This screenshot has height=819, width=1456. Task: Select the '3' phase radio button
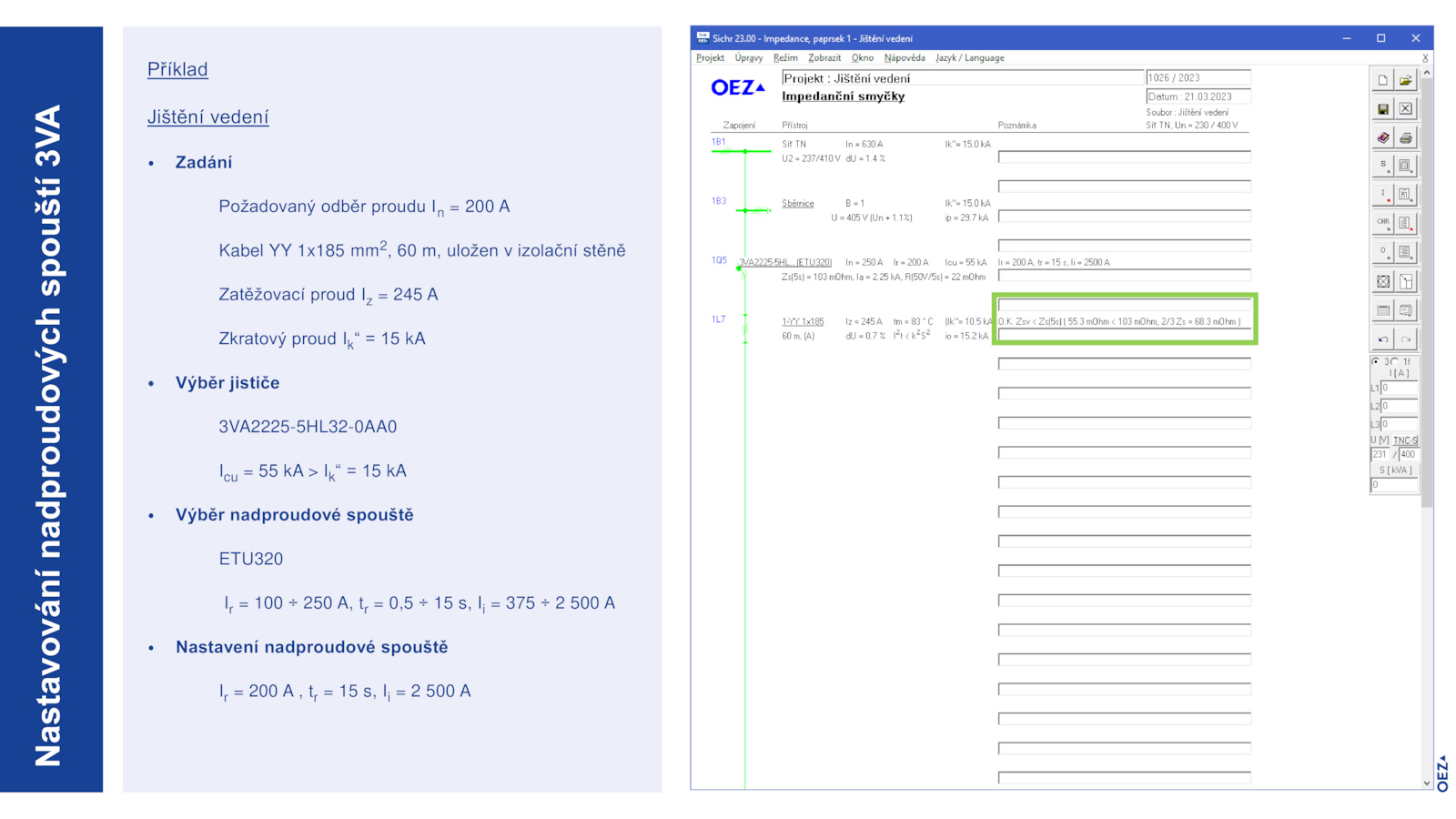1377,361
